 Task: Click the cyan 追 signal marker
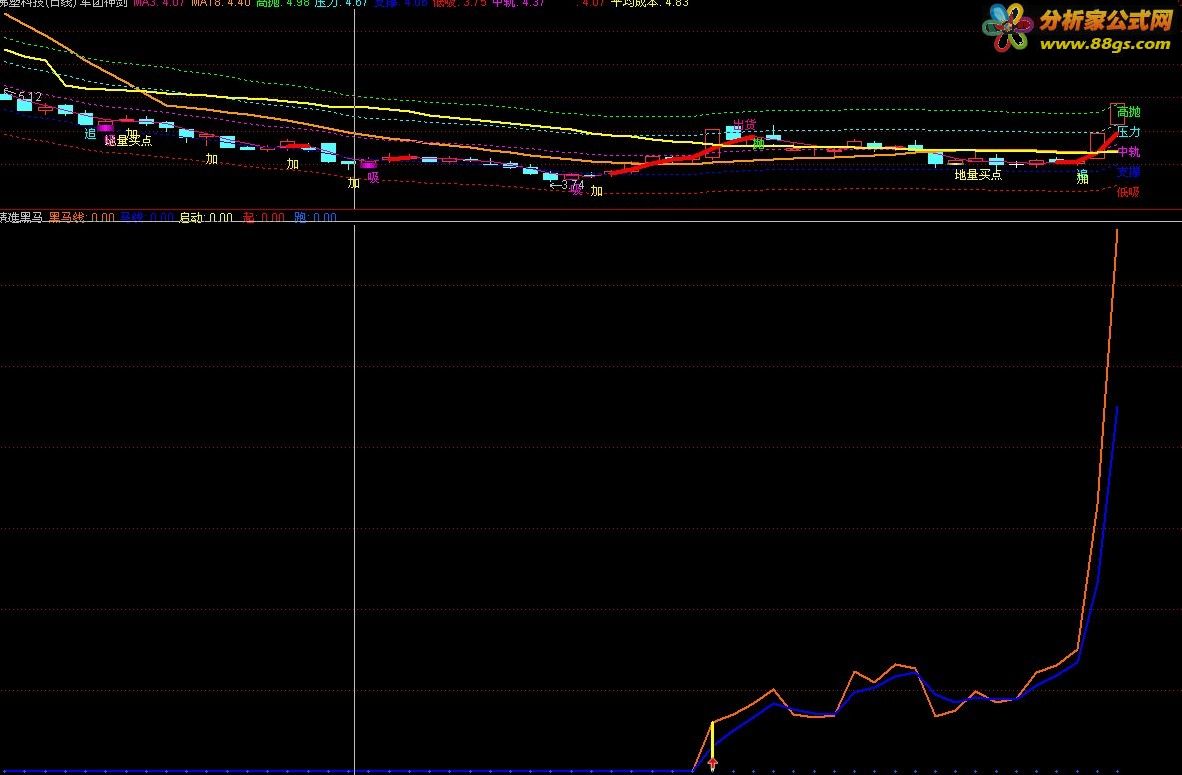[x=90, y=133]
